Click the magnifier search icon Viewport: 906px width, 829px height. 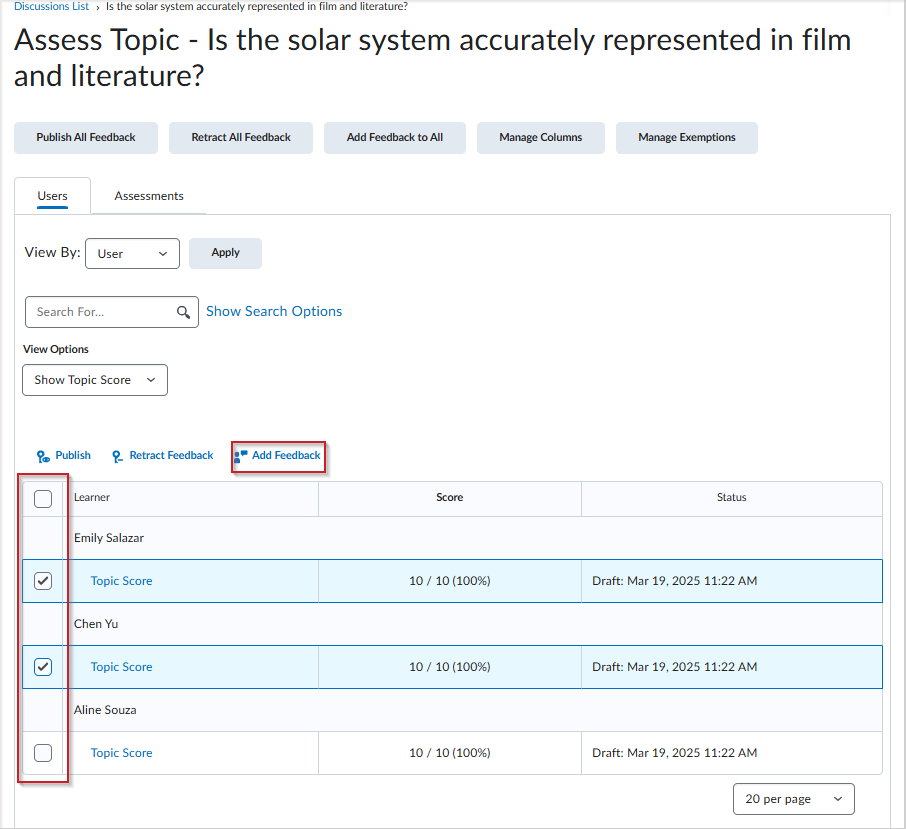pos(183,313)
